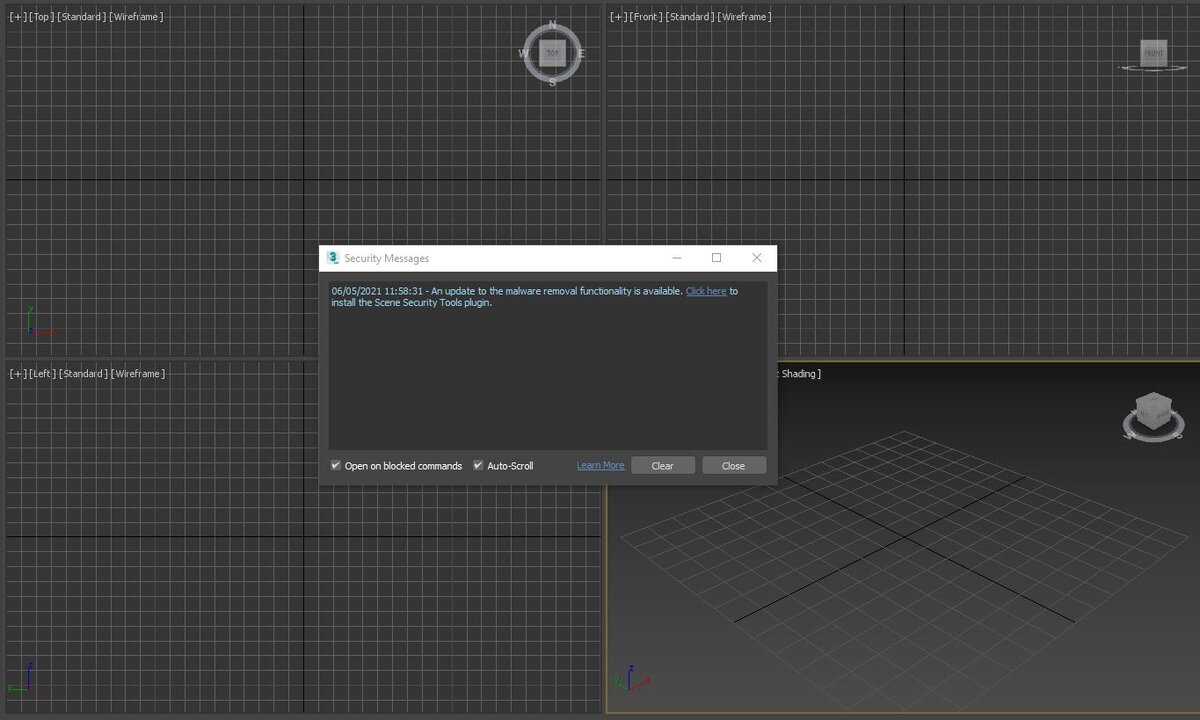The height and width of the screenshot is (720, 1200).
Task: Click the FRONT face of Front viewport ViewCube
Action: pyautogui.click(x=1154, y=53)
